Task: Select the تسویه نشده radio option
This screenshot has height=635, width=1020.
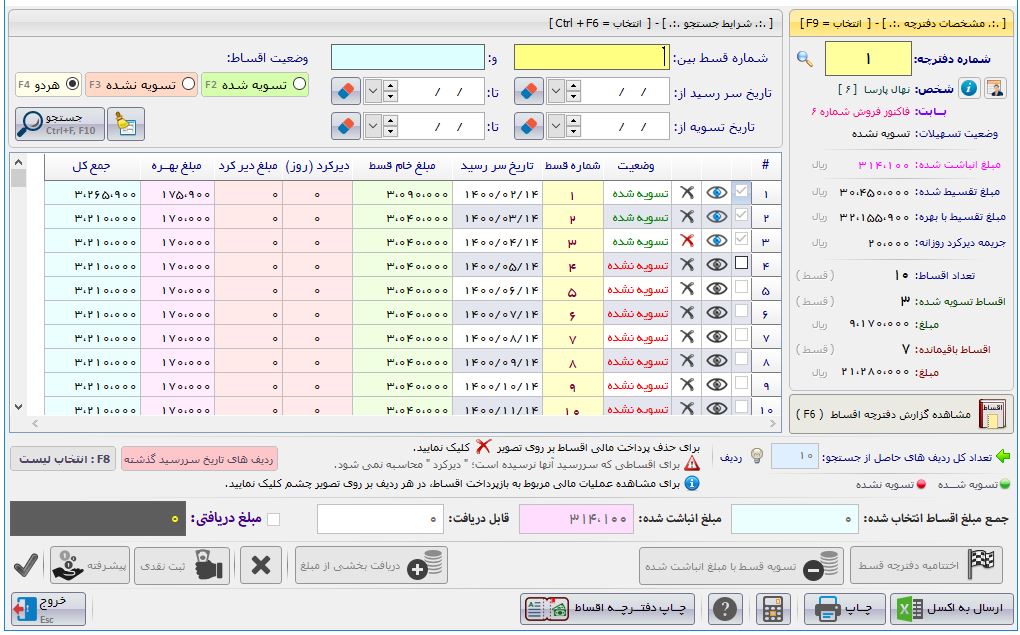Action: [188, 85]
